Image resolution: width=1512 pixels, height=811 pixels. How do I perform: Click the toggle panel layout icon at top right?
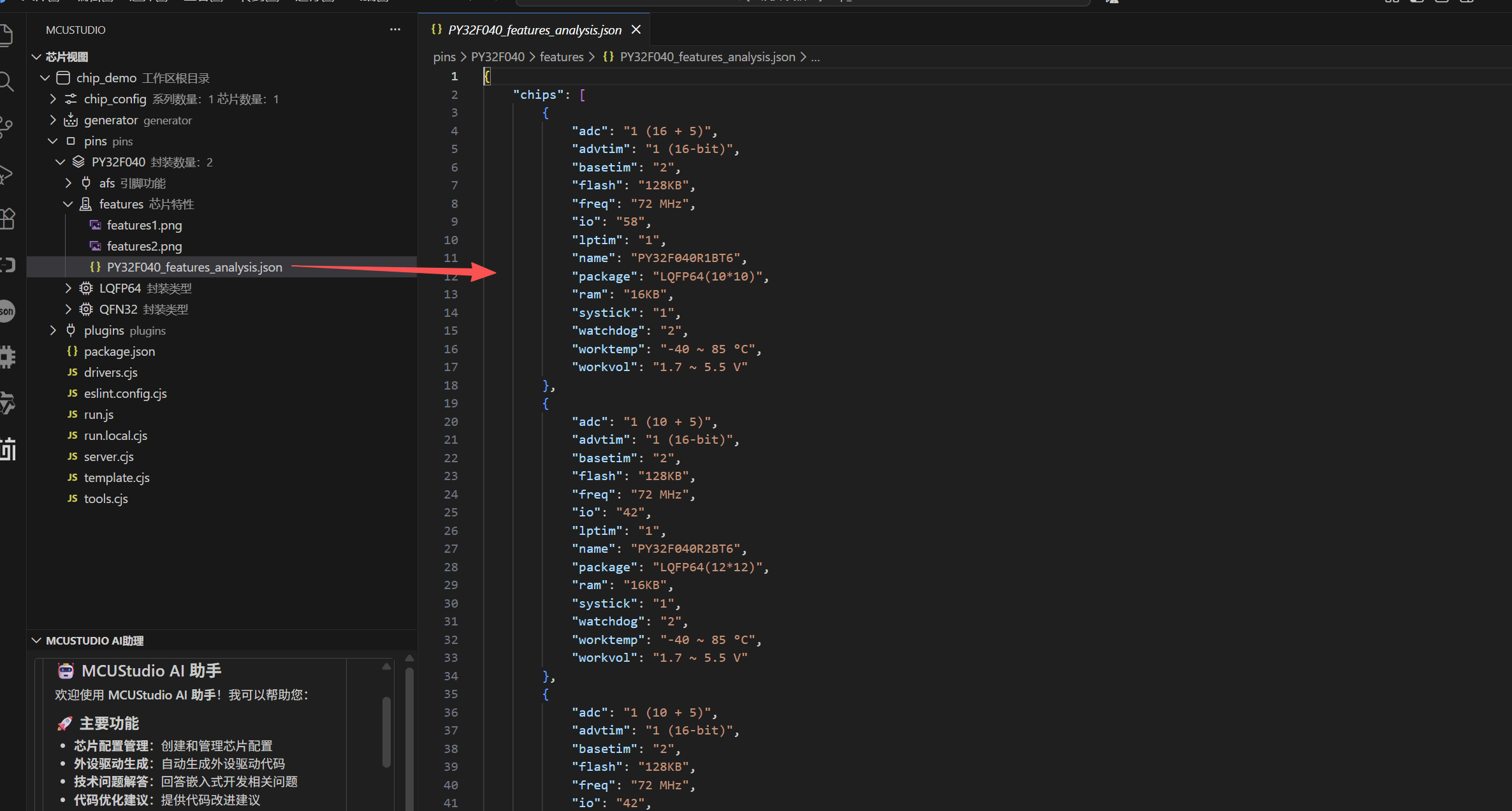1442,2
